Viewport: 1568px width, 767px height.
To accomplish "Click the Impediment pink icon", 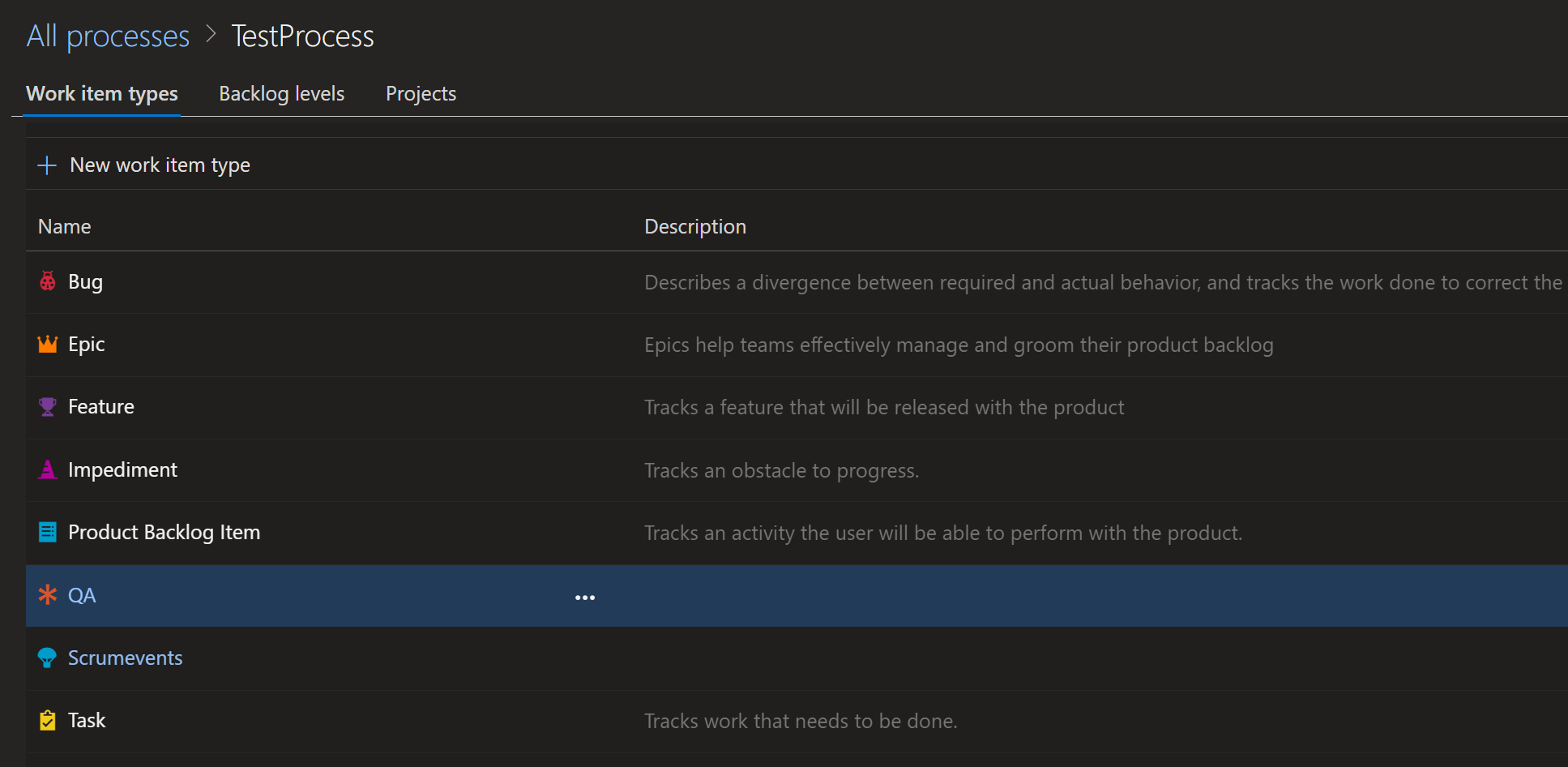I will pos(47,469).
